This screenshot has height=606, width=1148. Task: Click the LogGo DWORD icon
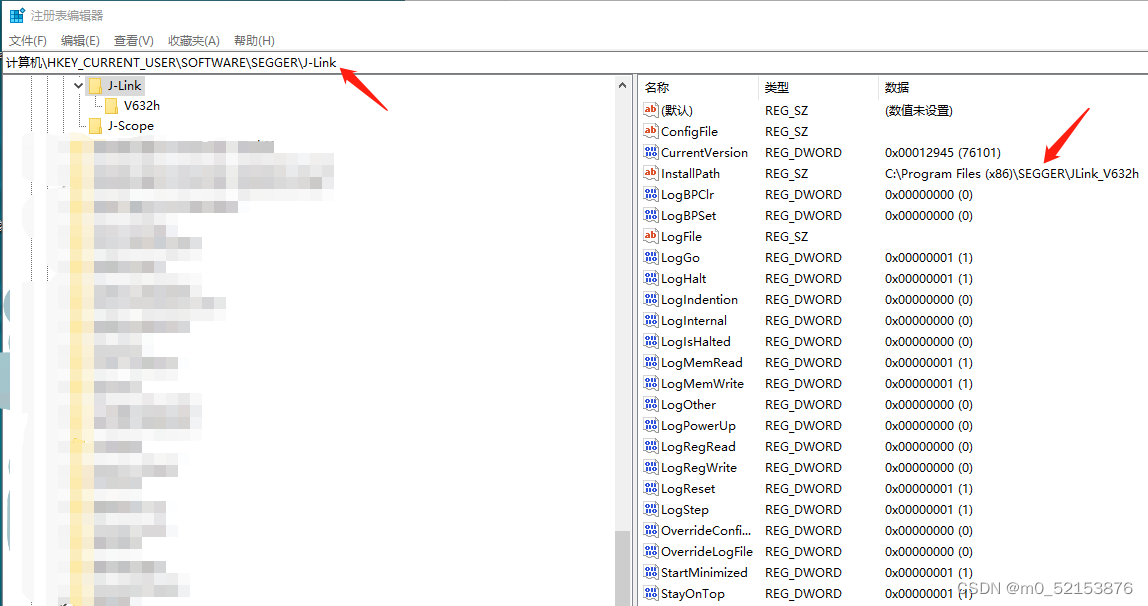(651, 257)
